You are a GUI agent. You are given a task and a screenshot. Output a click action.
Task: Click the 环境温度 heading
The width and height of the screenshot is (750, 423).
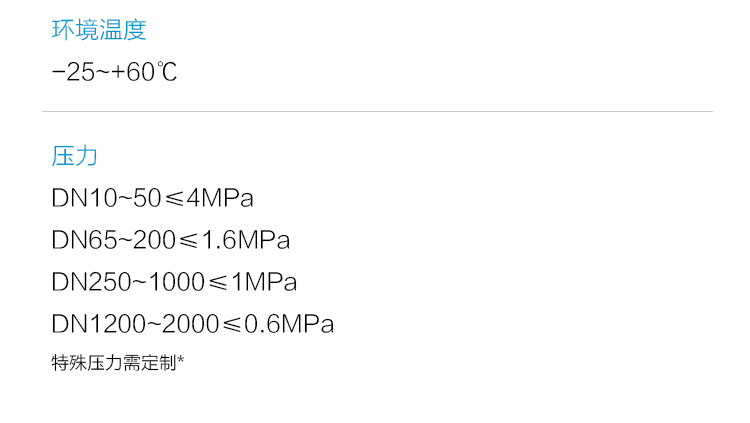[x=99, y=30]
